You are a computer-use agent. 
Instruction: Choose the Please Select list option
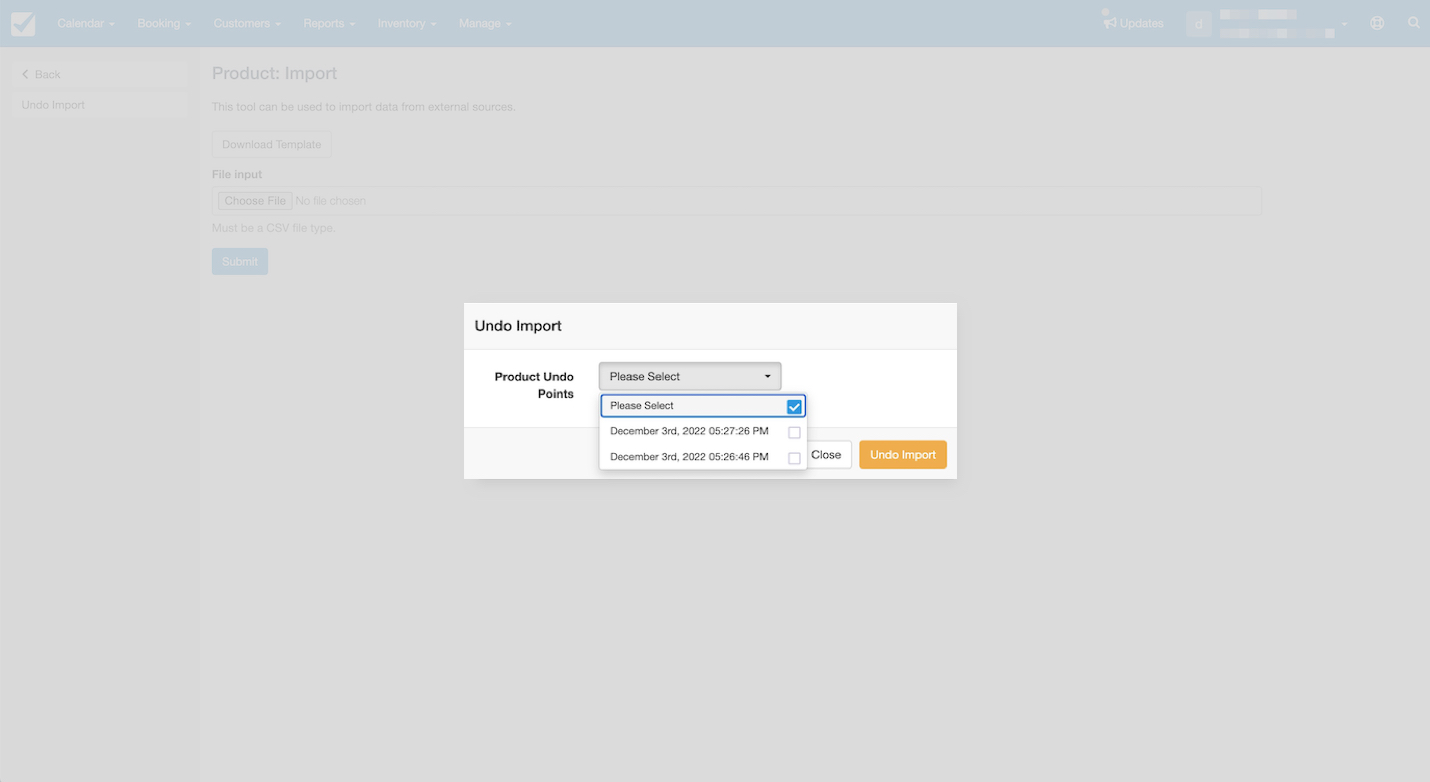click(703, 405)
